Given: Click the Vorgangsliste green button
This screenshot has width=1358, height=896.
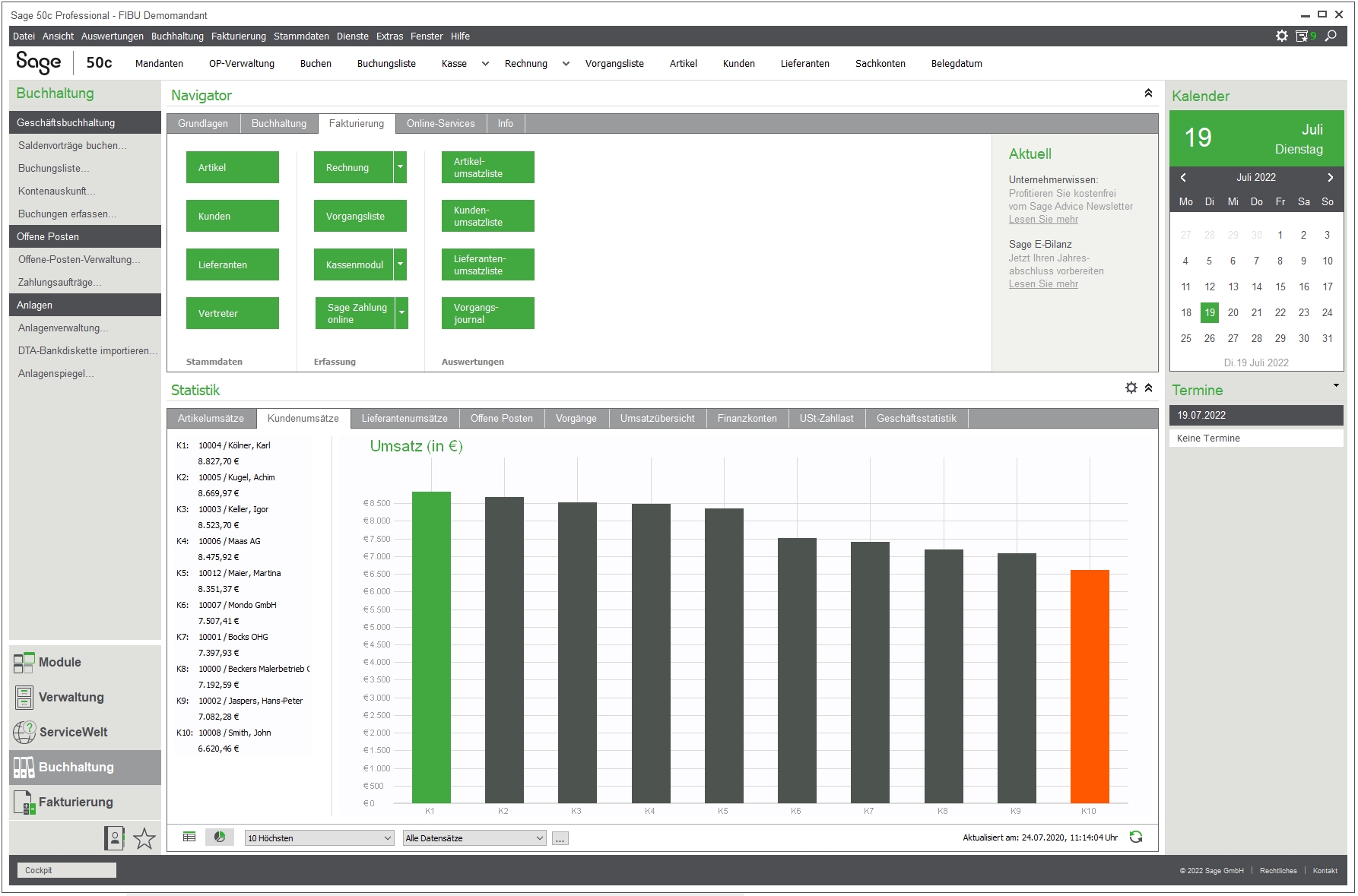Looking at the screenshot, I should coord(360,216).
